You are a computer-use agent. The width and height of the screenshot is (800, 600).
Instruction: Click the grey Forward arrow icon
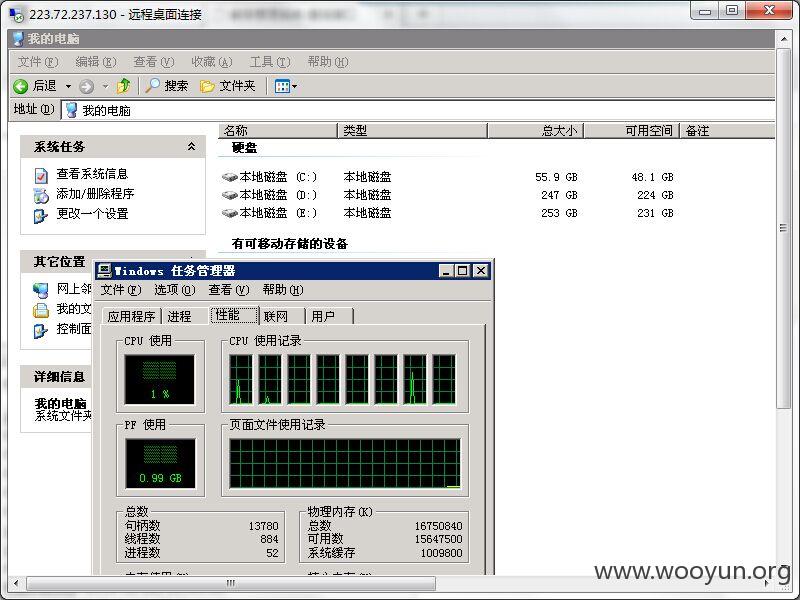[87, 86]
